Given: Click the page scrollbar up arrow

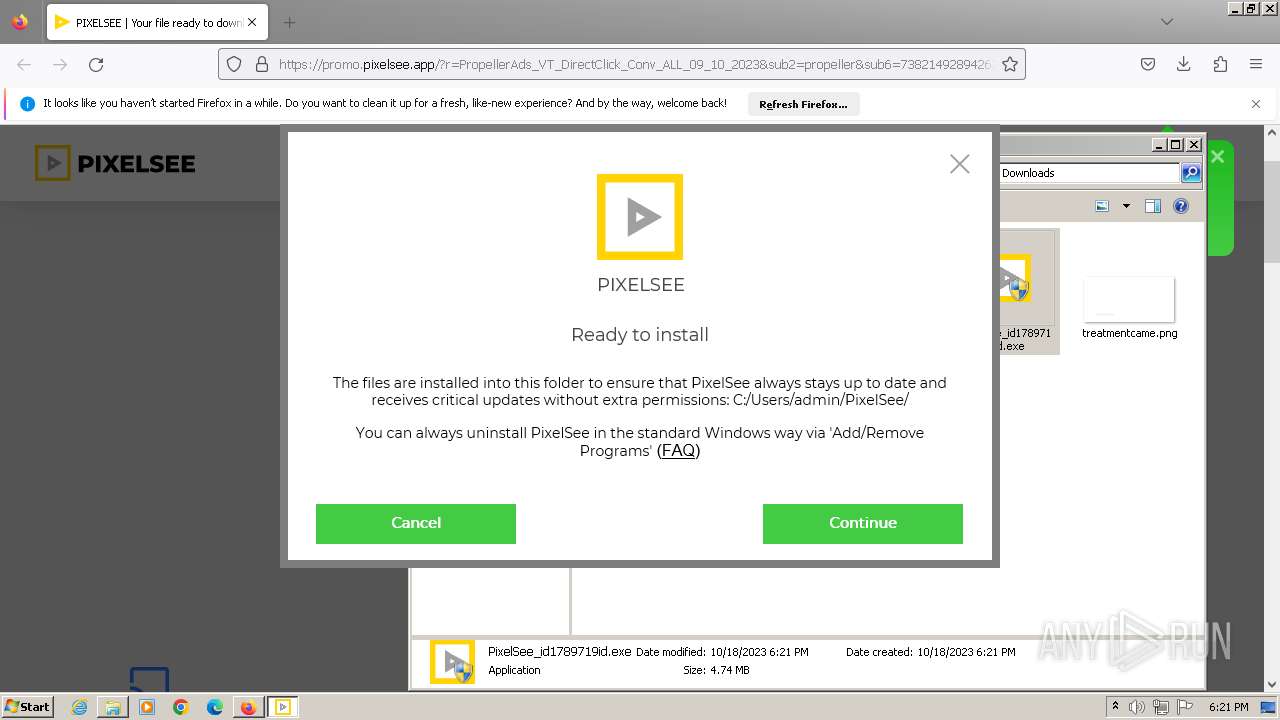Looking at the screenshot, I should tap(1273, 133).
